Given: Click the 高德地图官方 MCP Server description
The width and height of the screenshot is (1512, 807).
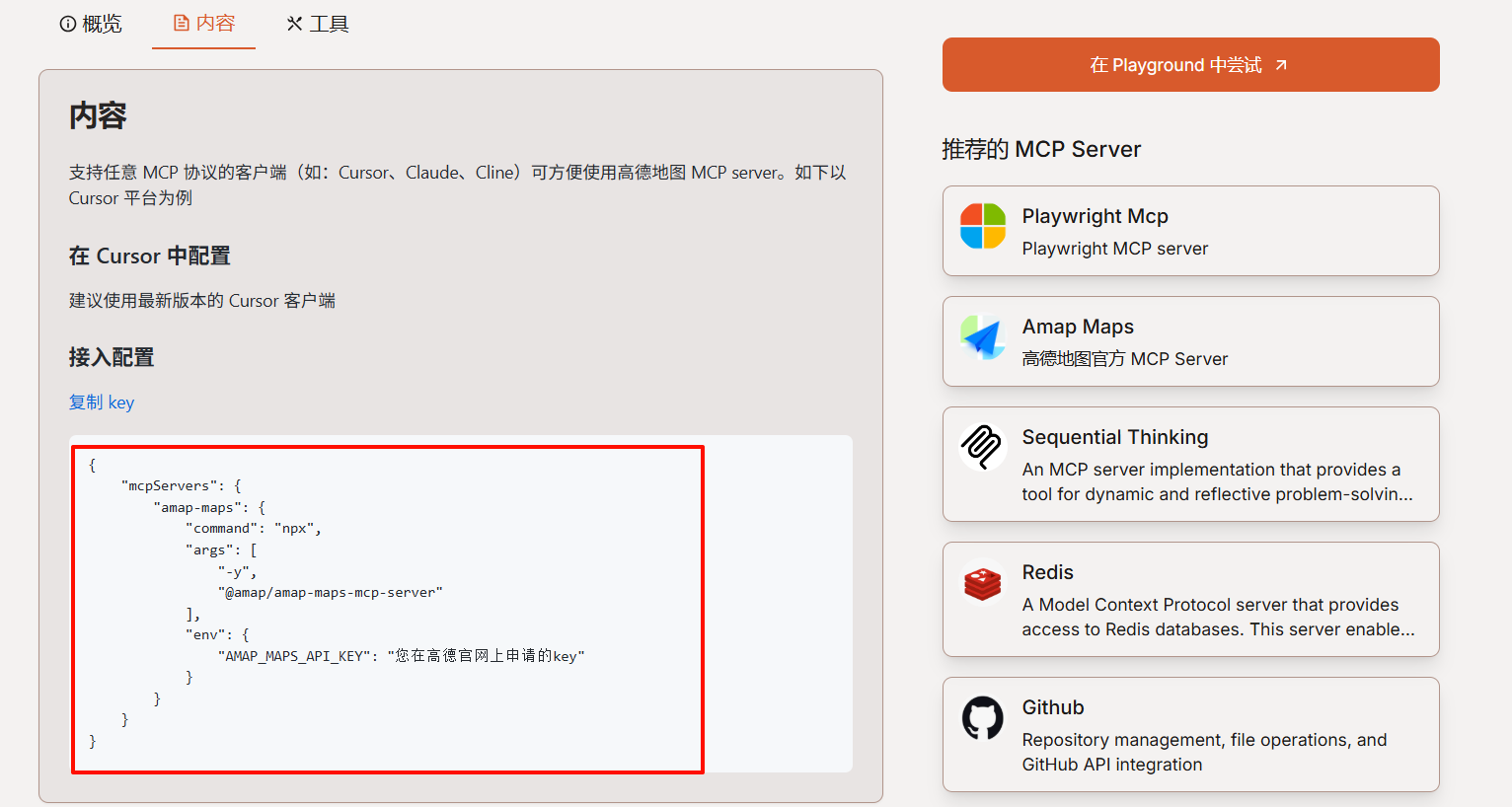Looking at the screenshot, I should pos(1125,359).
